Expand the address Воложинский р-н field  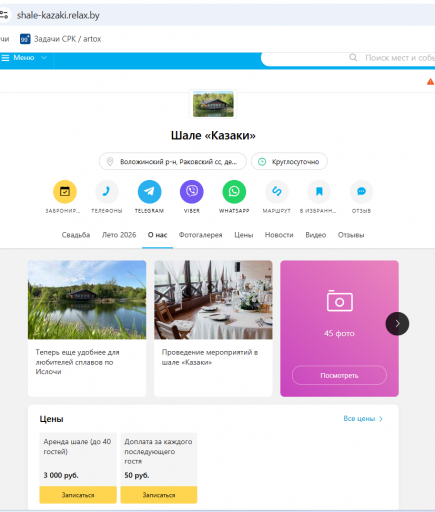(173, 162)
